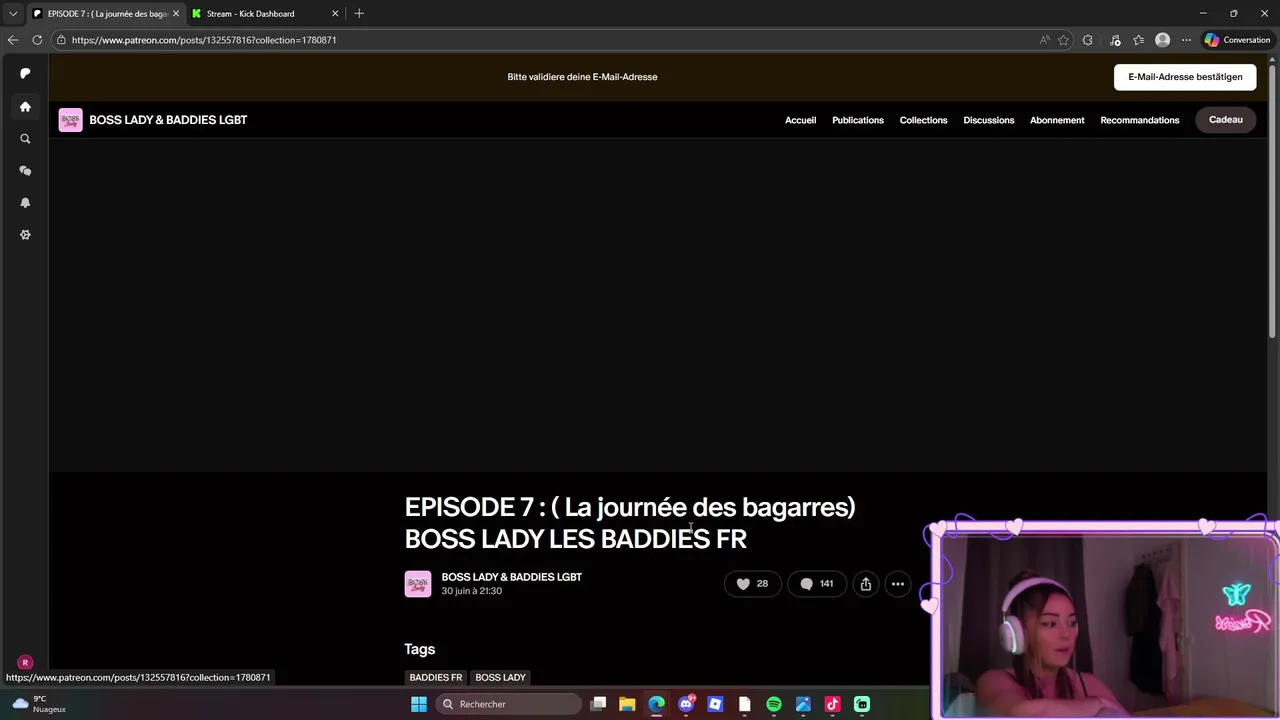Click the browser back arrow
This screenshot has height=720, width=1280.
(12, 40)
